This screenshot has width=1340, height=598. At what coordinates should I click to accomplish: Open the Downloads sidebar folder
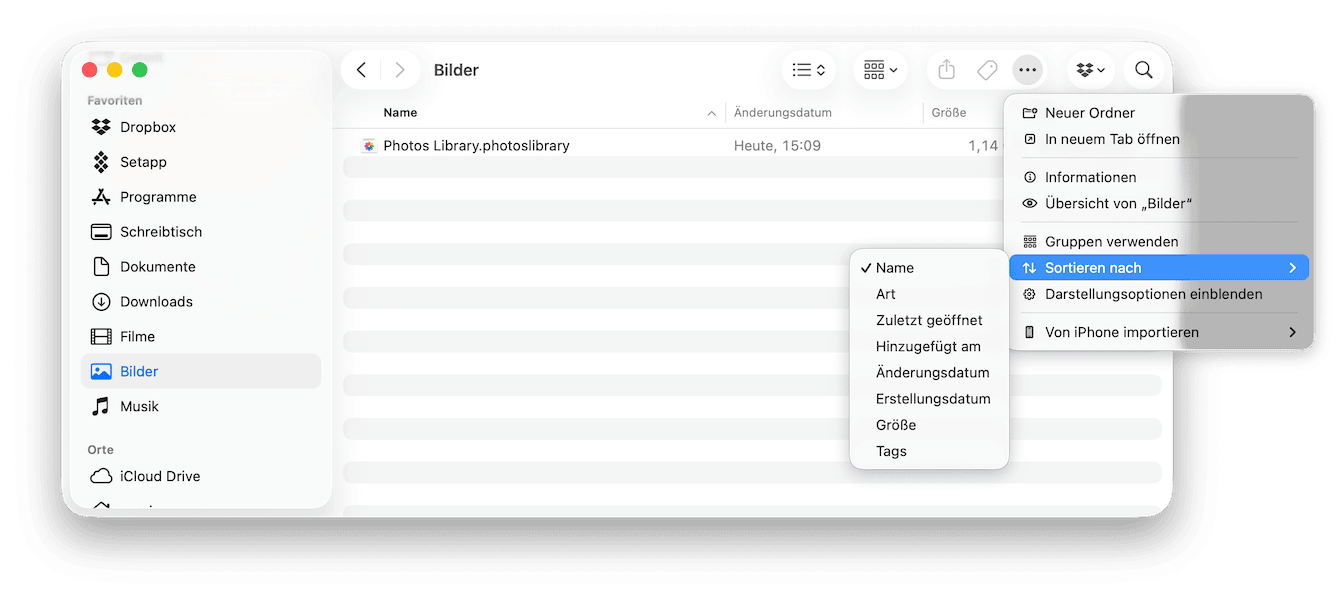pyautogui.click(x=156, y=302)
